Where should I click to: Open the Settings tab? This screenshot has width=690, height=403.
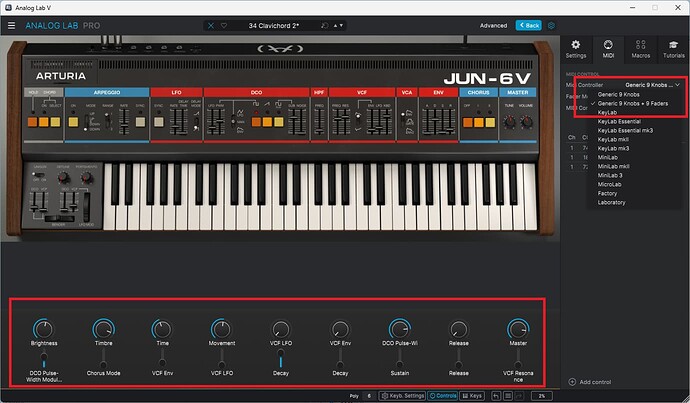(576, 49)
